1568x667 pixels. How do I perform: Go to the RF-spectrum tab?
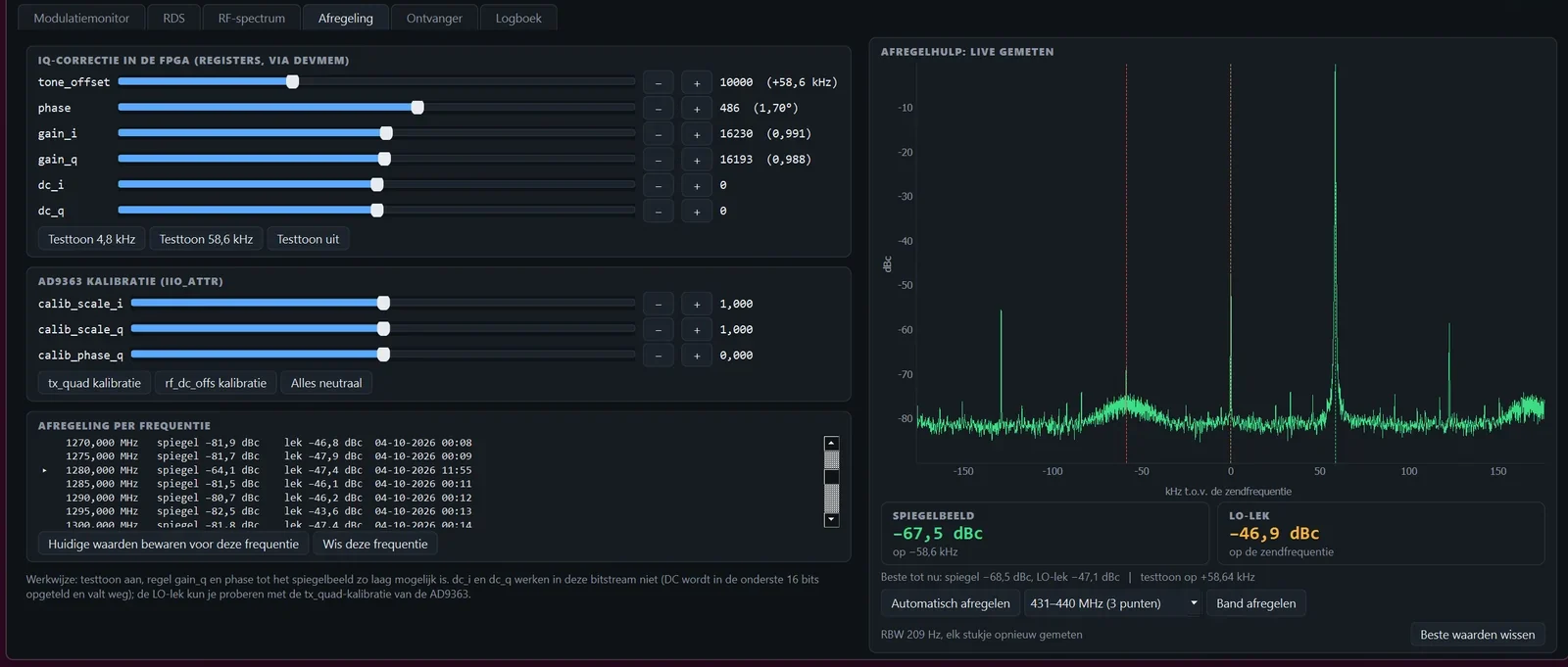252,18
